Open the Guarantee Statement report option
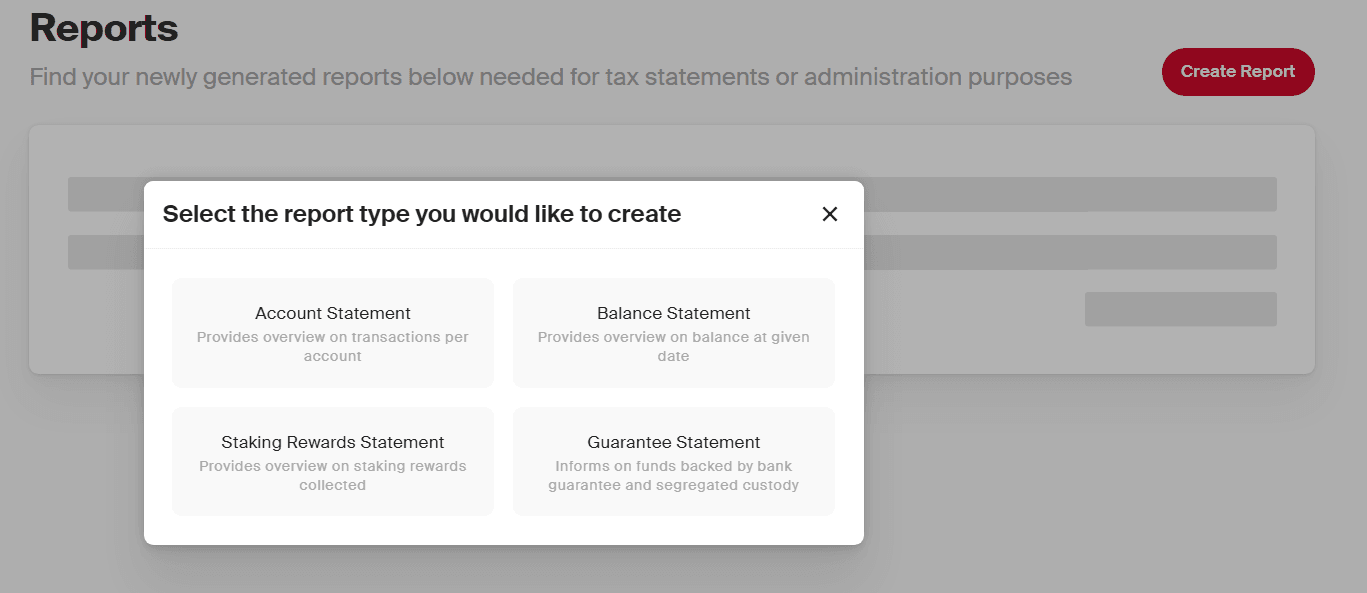 click(673, 461)
